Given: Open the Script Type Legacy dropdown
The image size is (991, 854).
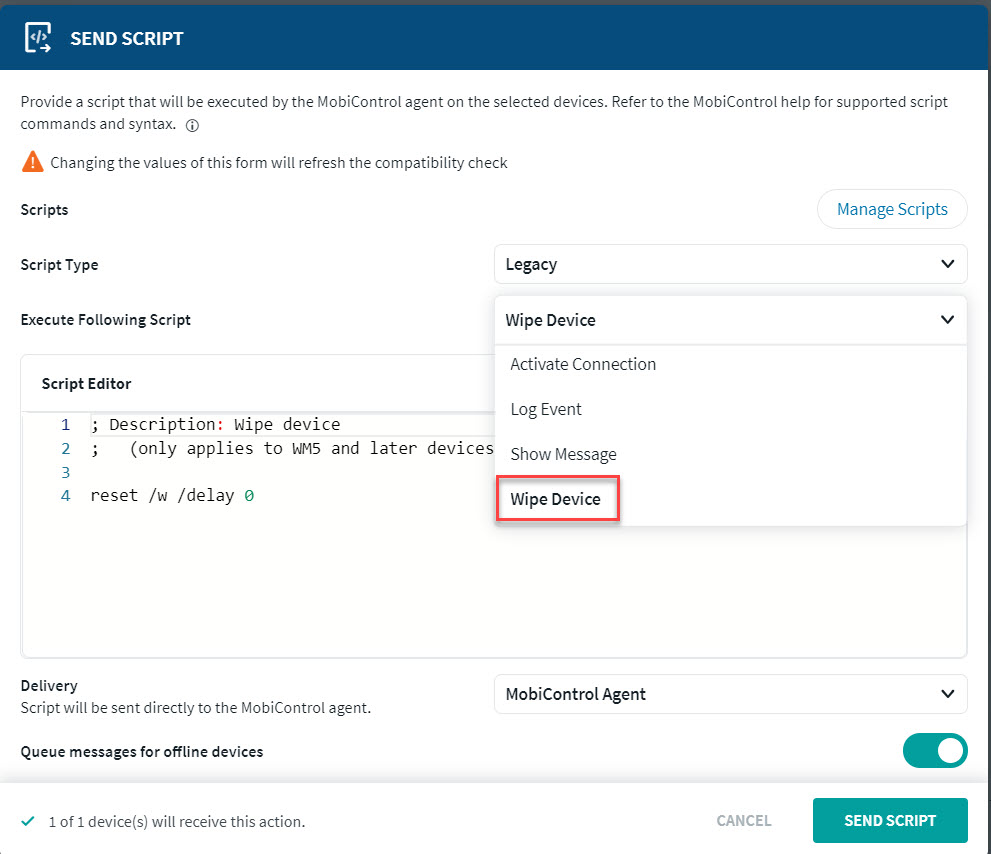Looking at the screenshot, I should 730,264.
